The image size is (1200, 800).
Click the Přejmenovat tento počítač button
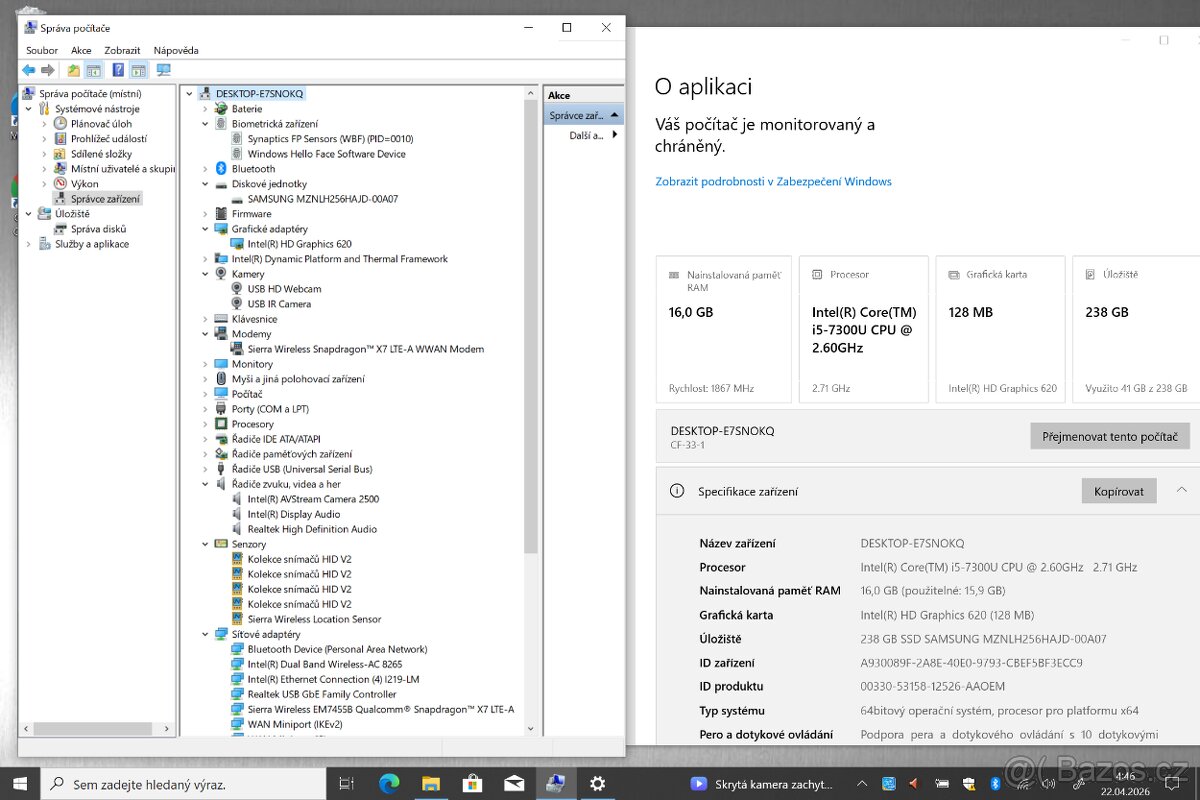click(x=1109, y=436)
